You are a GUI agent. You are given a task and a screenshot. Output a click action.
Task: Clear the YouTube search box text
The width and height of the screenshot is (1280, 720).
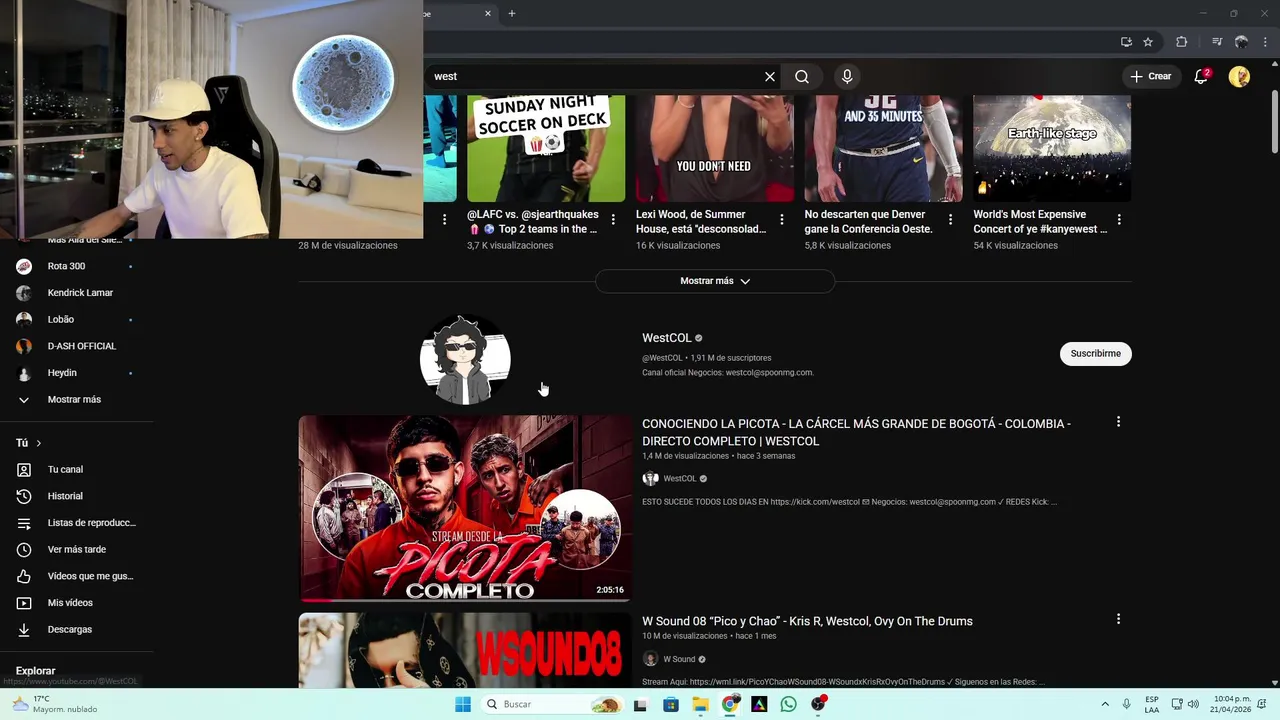(x=770, y=76)
